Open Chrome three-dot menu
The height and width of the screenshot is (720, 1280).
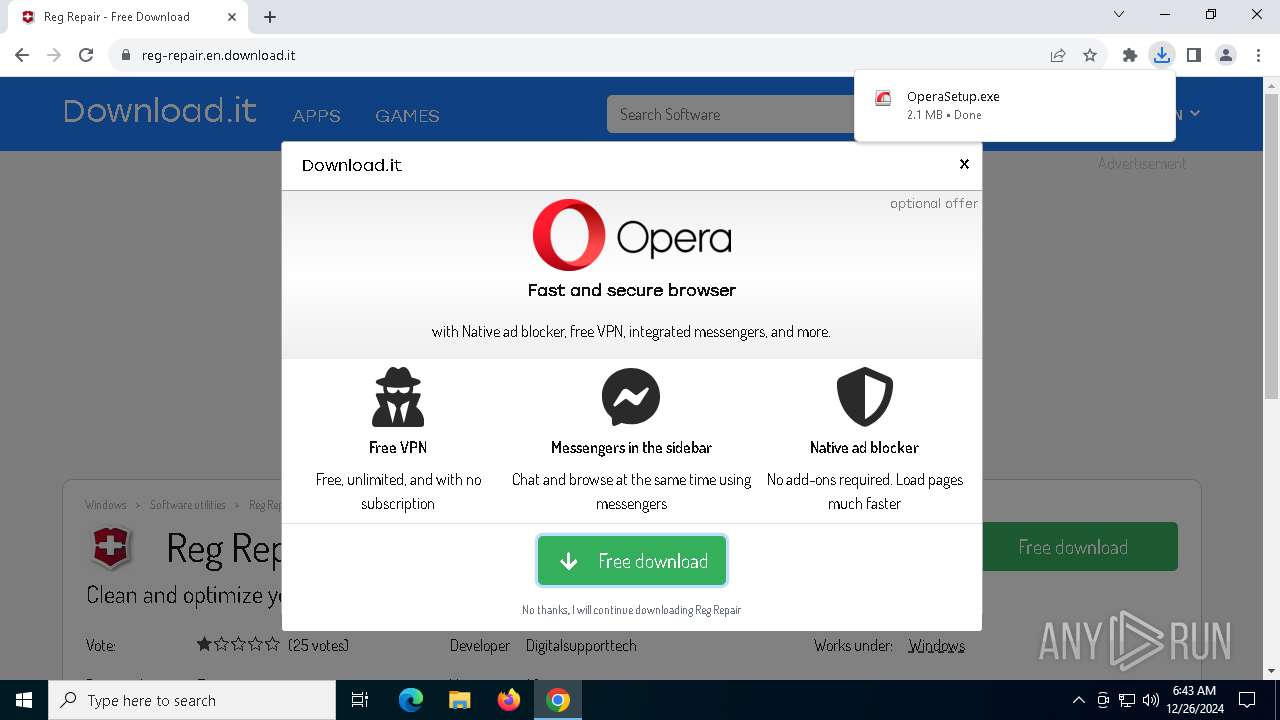coord(1258,55)
